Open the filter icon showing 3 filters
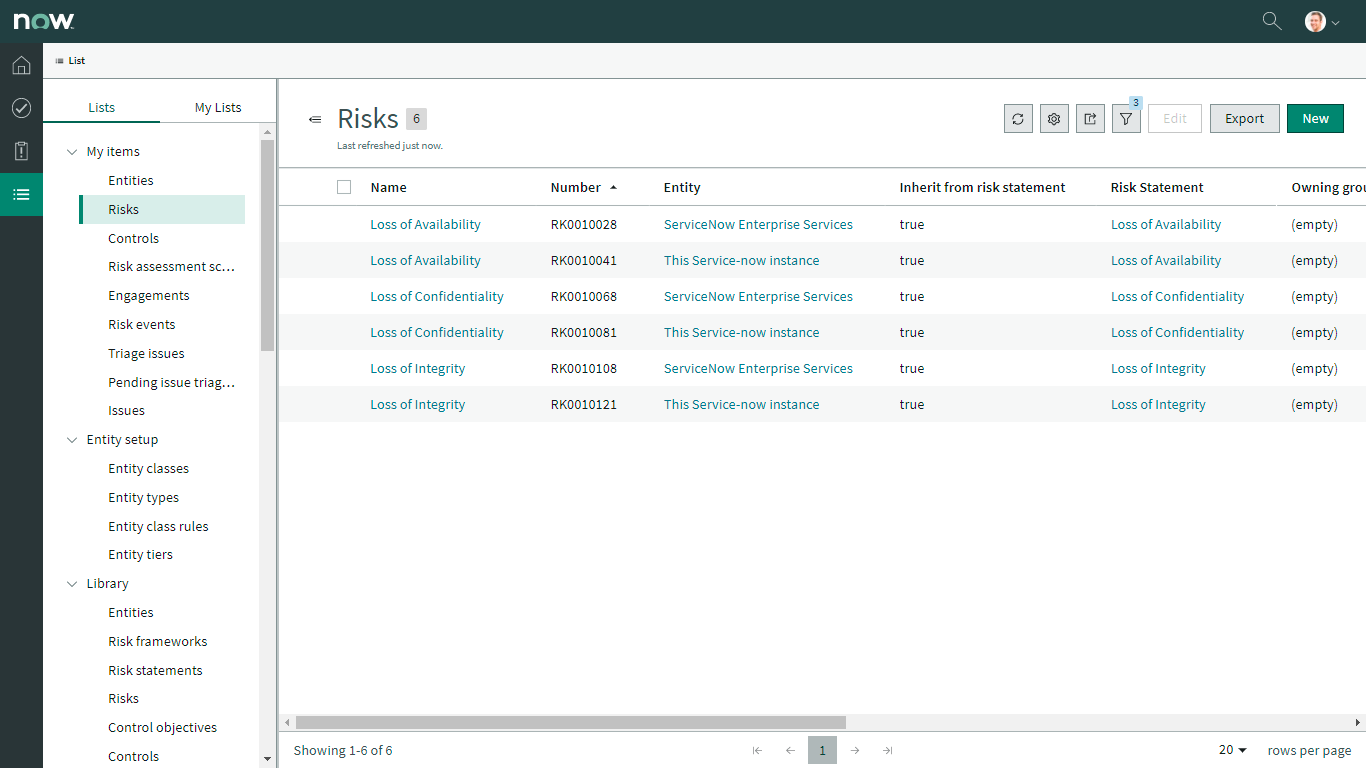 tap(1126, 118)
